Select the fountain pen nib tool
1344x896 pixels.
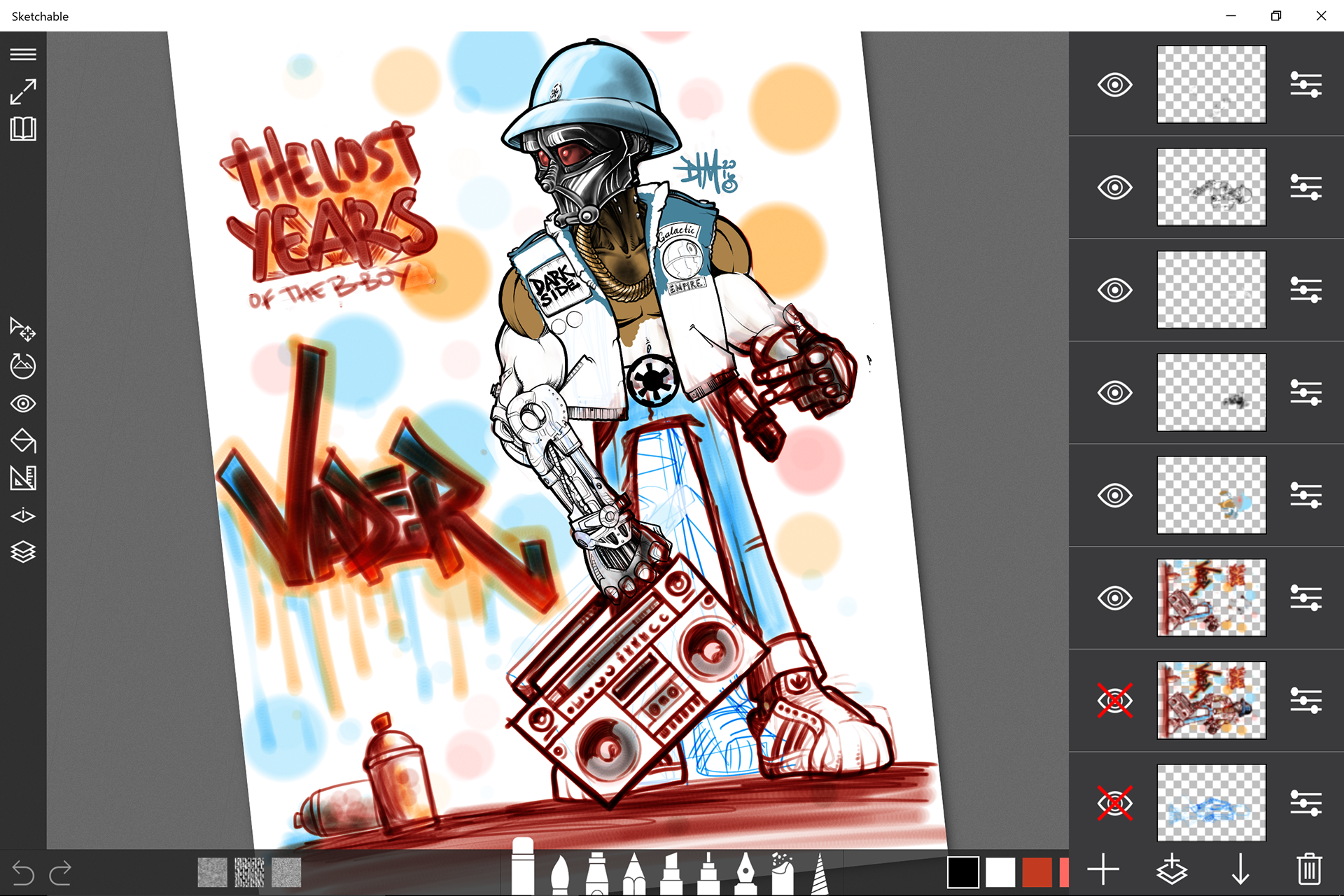745,873
